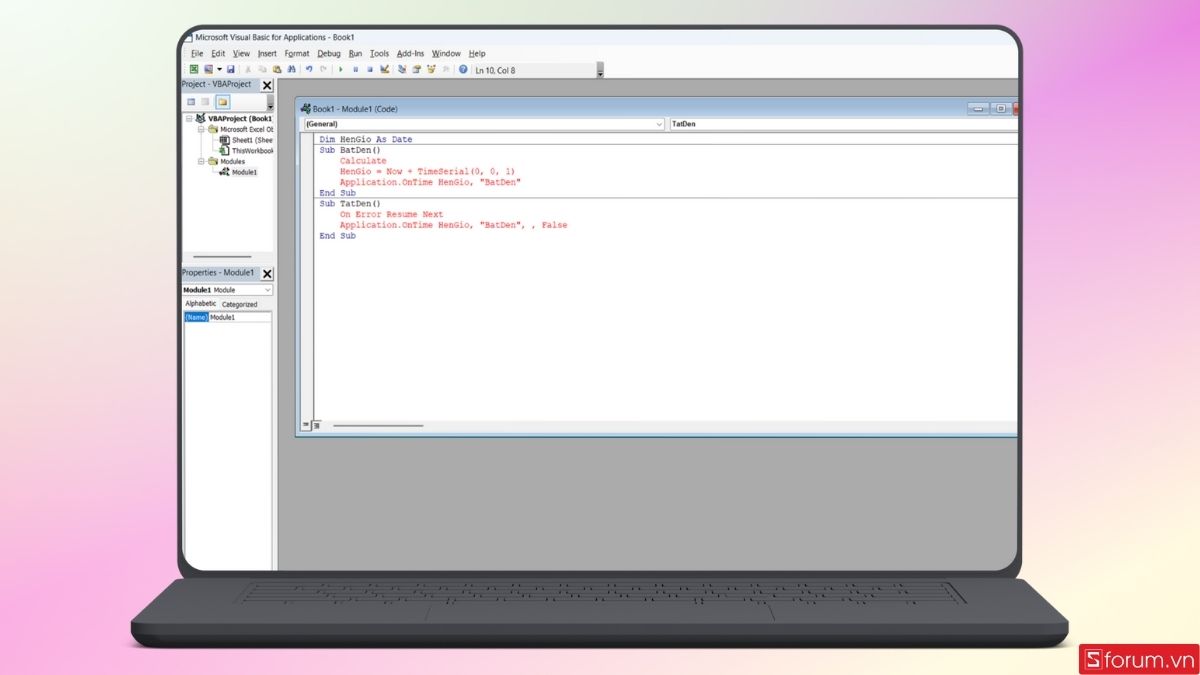
Task: Select the Alphabetic properties tab
Action: (x=199, y=304)
